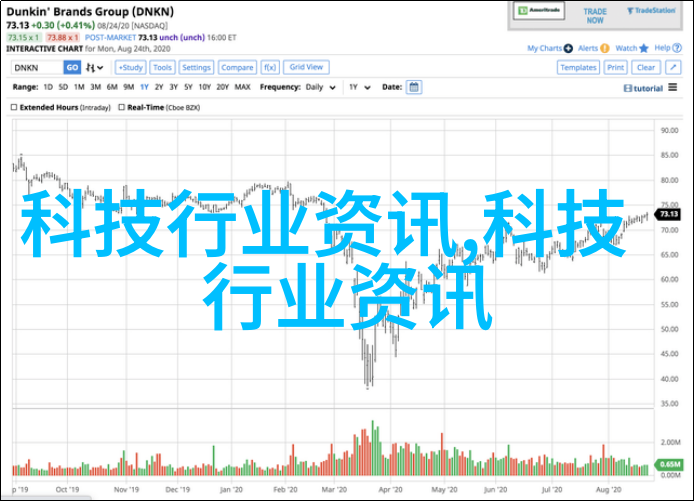
Task: Select the 1Y range
Action: [x=144, y=87]
